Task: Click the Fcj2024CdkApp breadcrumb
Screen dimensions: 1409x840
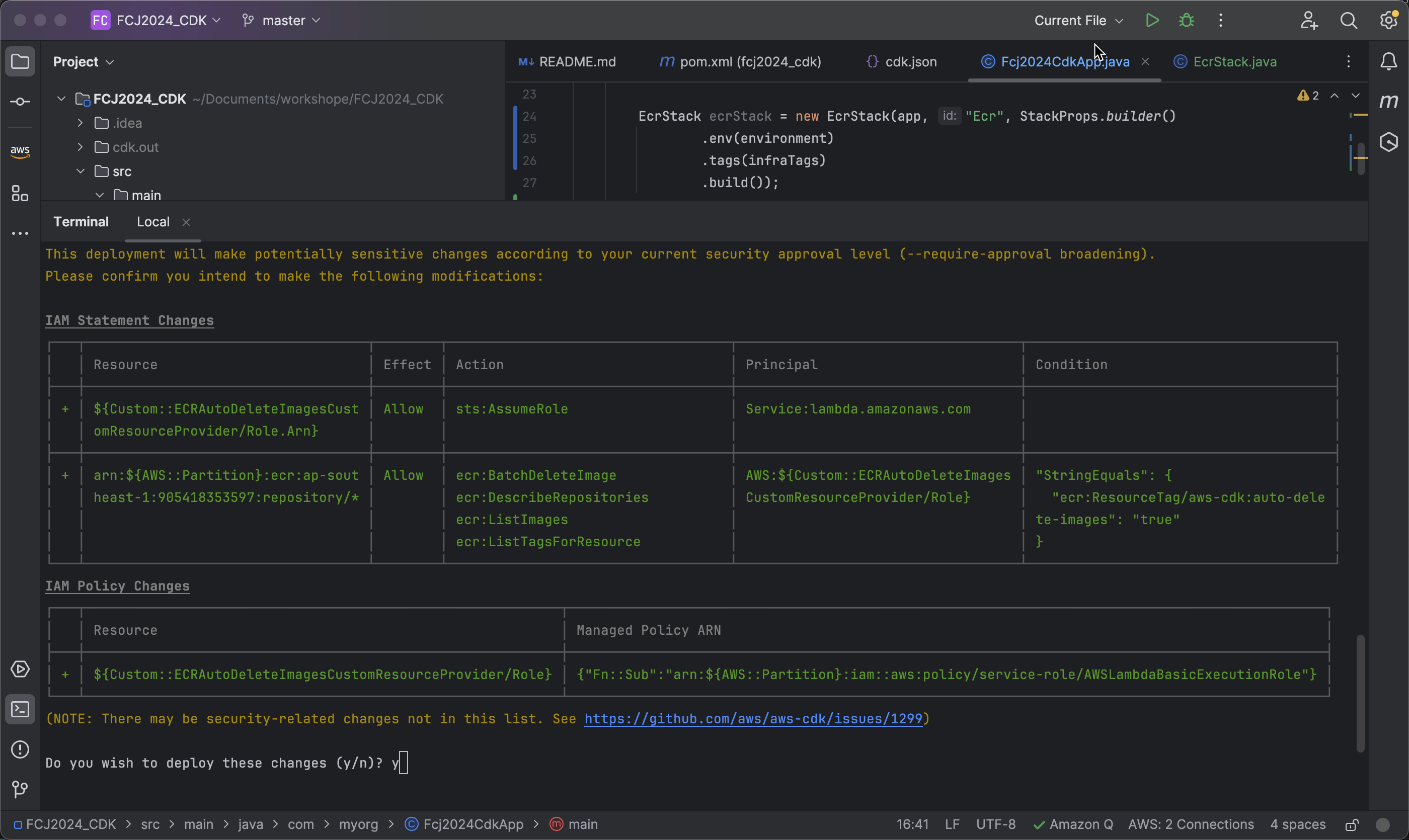Action: 464,825
